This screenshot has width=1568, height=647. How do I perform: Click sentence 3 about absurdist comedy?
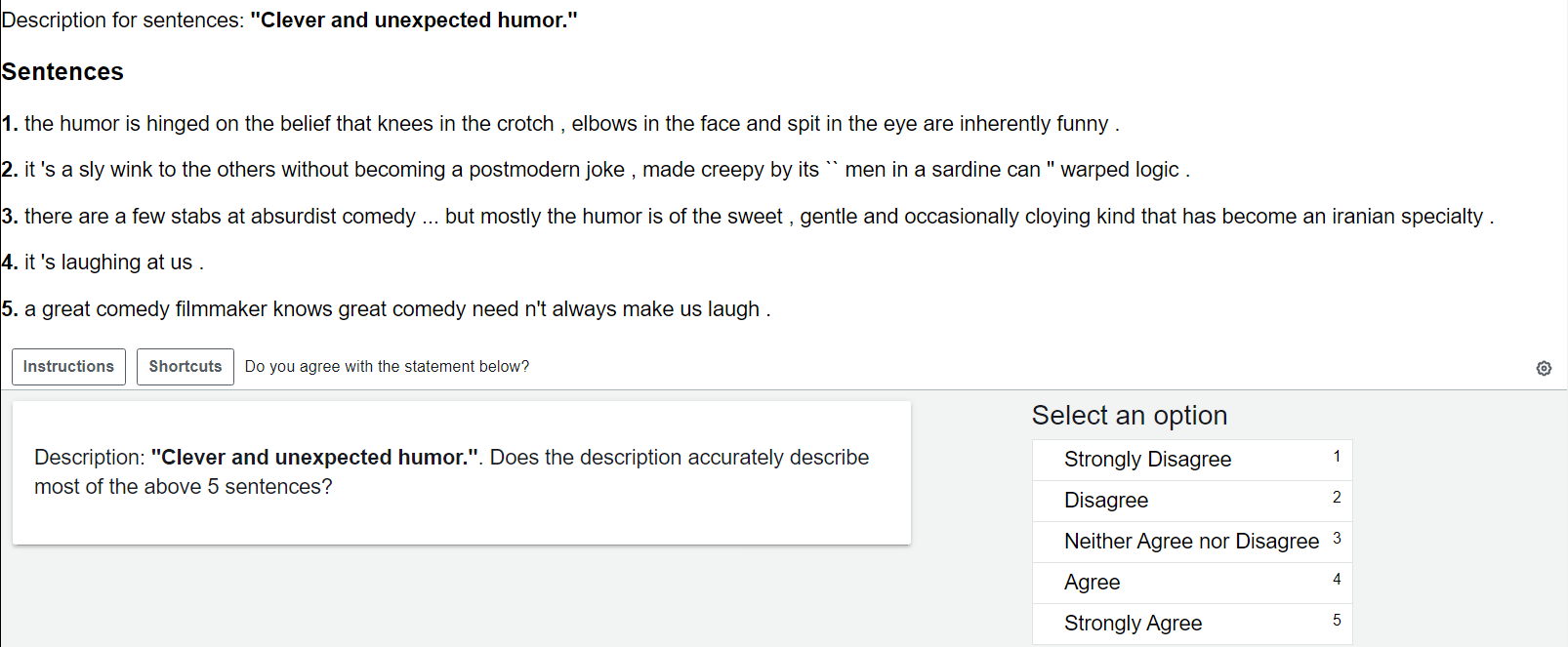tap(748, 217)
